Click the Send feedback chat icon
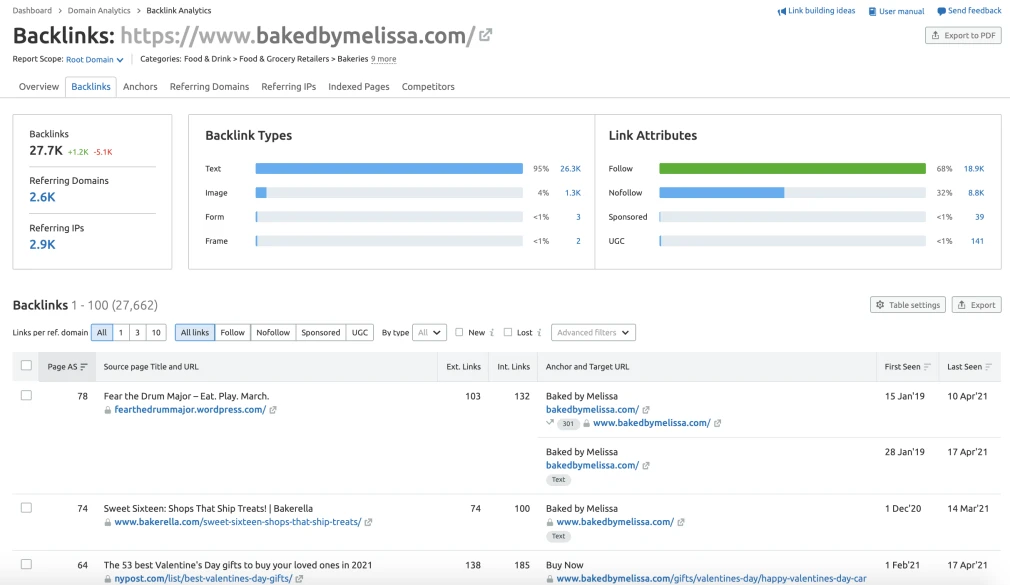Screen dimensions: 1010x585 click(x=941, y=11)
